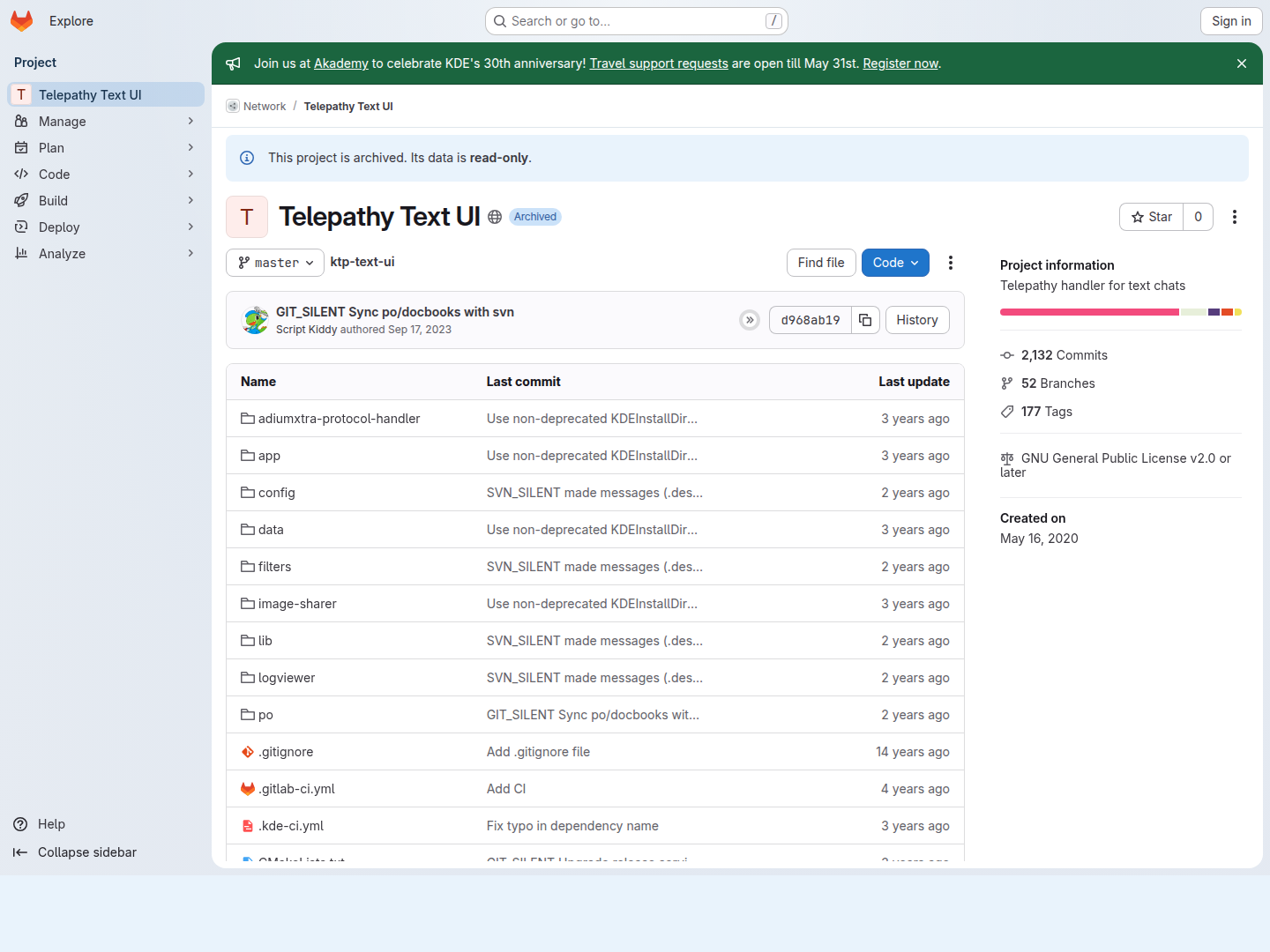Click the info icon in archived notice
Screen dimensions: 1270x952
[x=248, y=158]
